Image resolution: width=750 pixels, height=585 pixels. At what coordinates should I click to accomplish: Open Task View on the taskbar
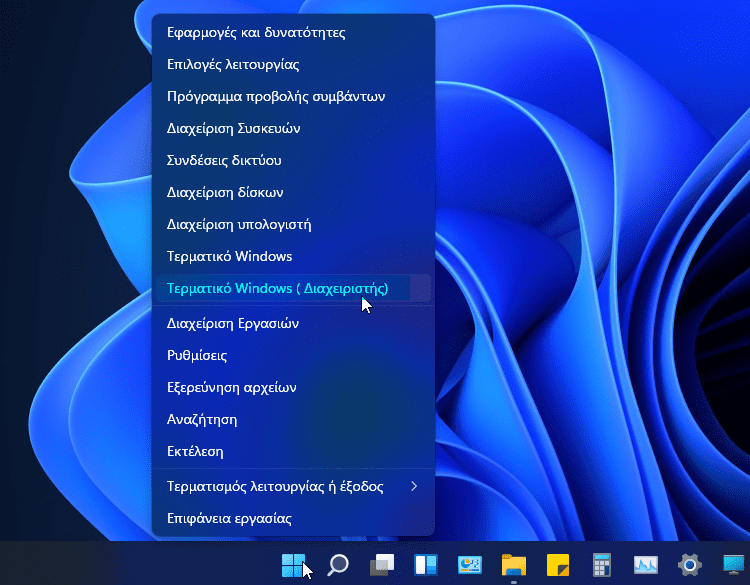(x=382, y=565)
